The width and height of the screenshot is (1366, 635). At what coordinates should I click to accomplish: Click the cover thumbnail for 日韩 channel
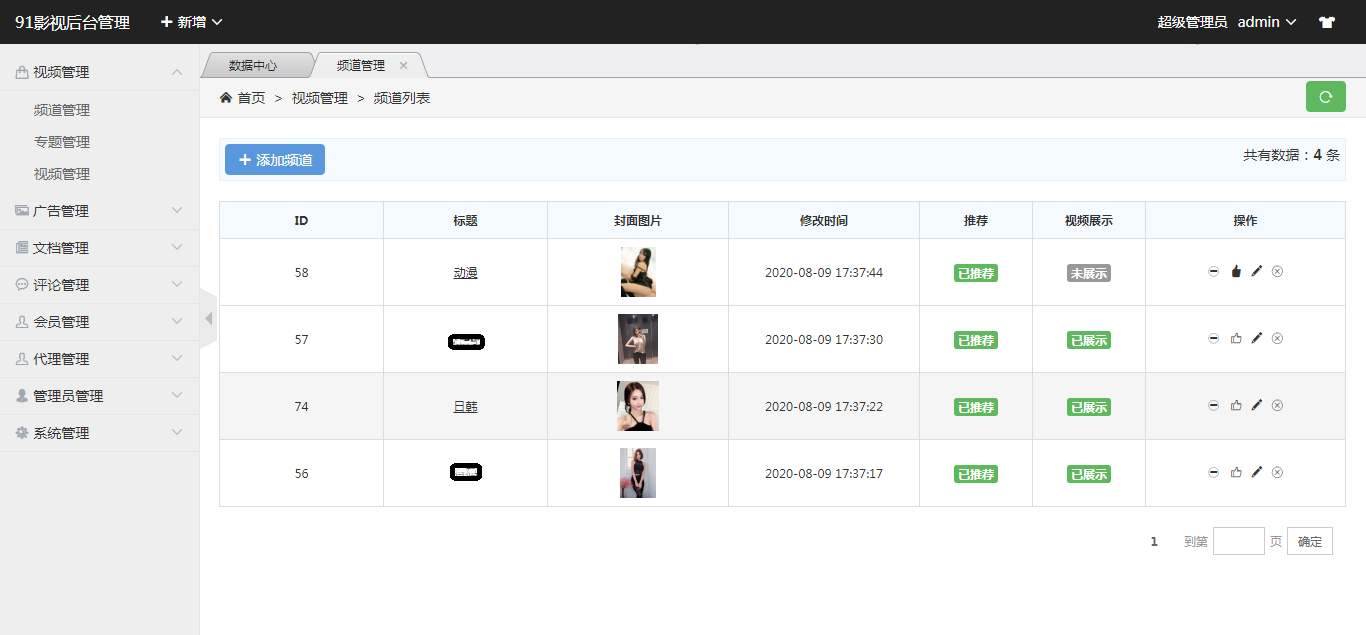pos(638,406)
